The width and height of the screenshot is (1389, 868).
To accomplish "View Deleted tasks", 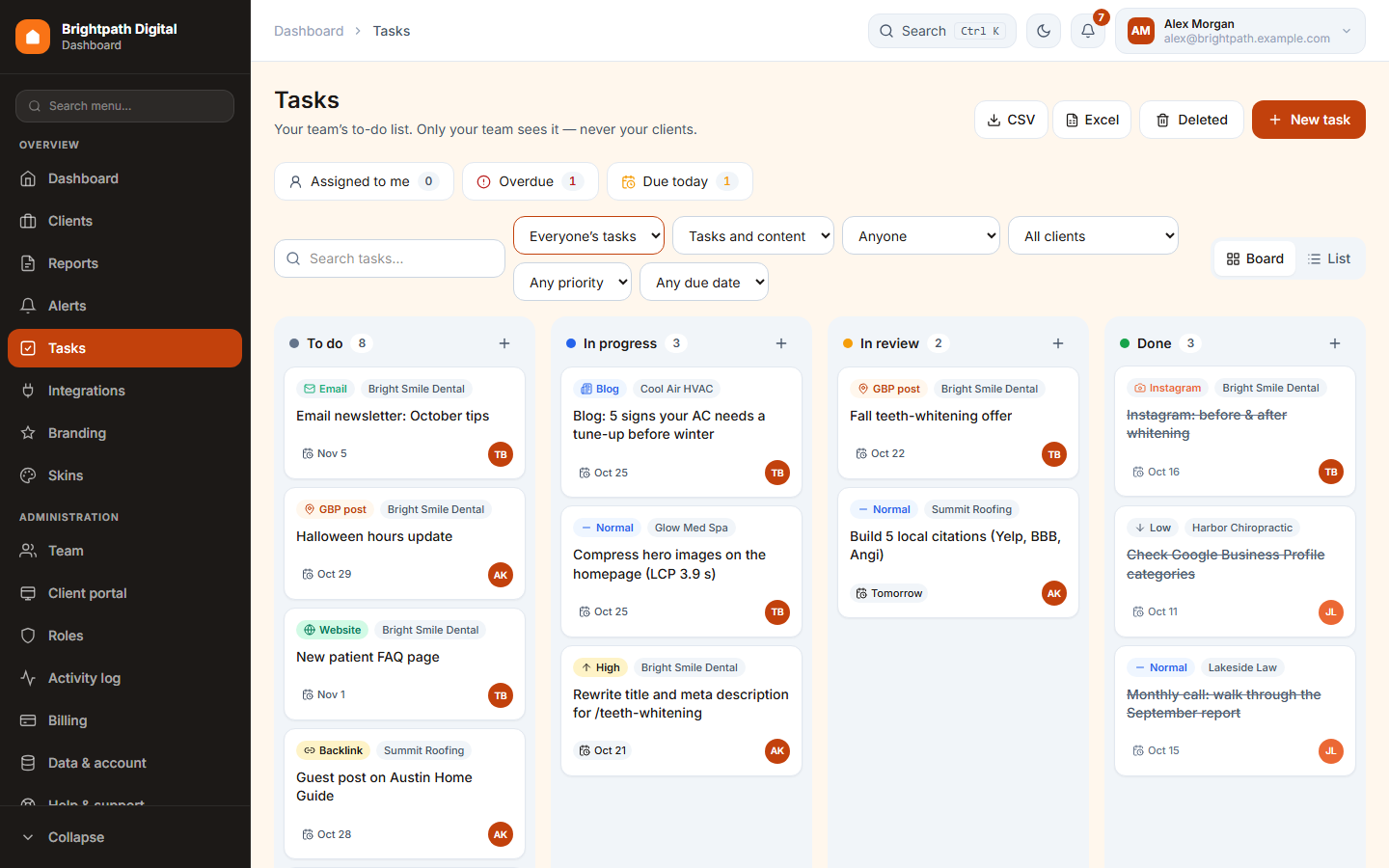I will tap(1191, 120).
